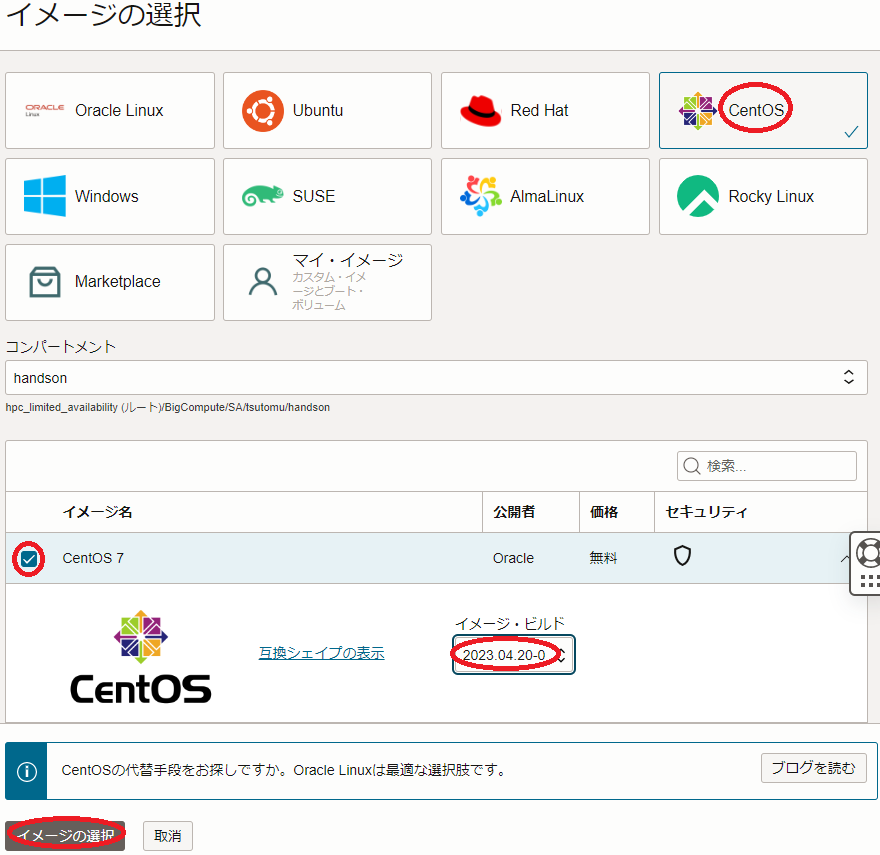Image resolution: width=880 pixels, height=855 pixels.
Task: Choose the SUSE chameleon tile
Action: tap(327, 197)
